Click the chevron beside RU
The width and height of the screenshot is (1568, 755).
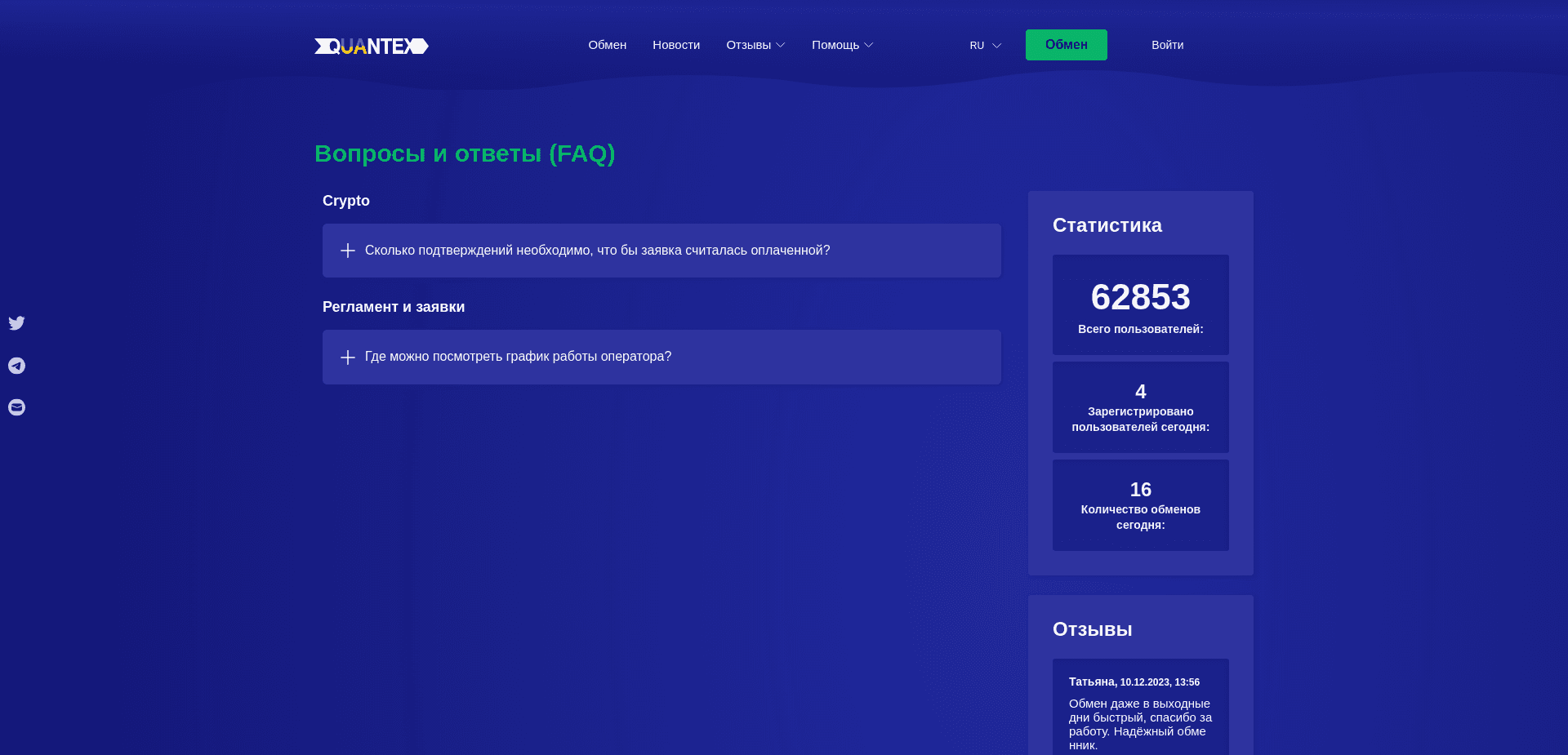[996, 47]
